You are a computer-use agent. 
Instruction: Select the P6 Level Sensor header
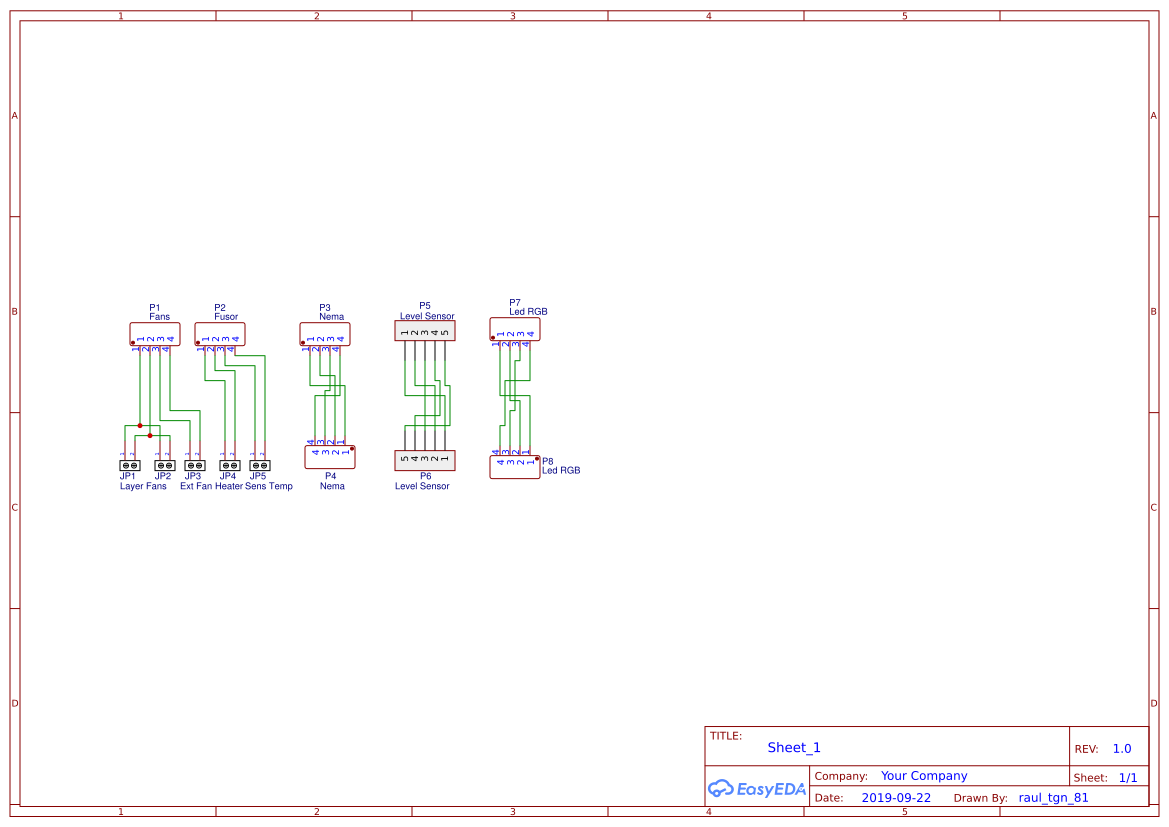click(x=425, y=460)
